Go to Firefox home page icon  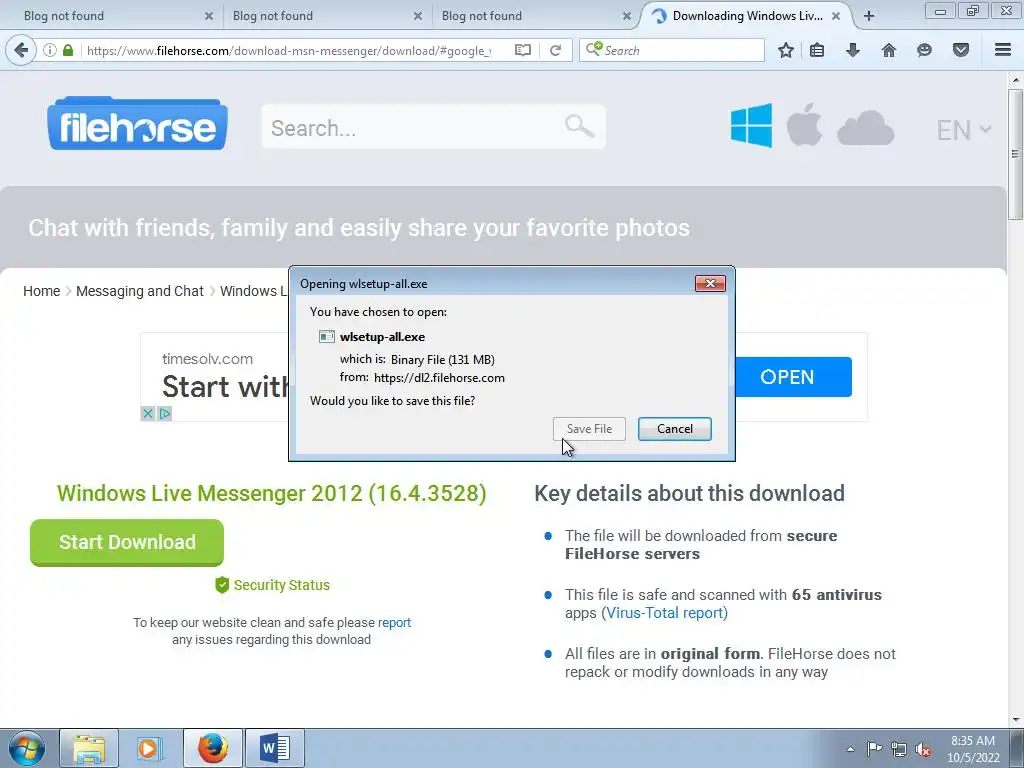pos(888,50)
